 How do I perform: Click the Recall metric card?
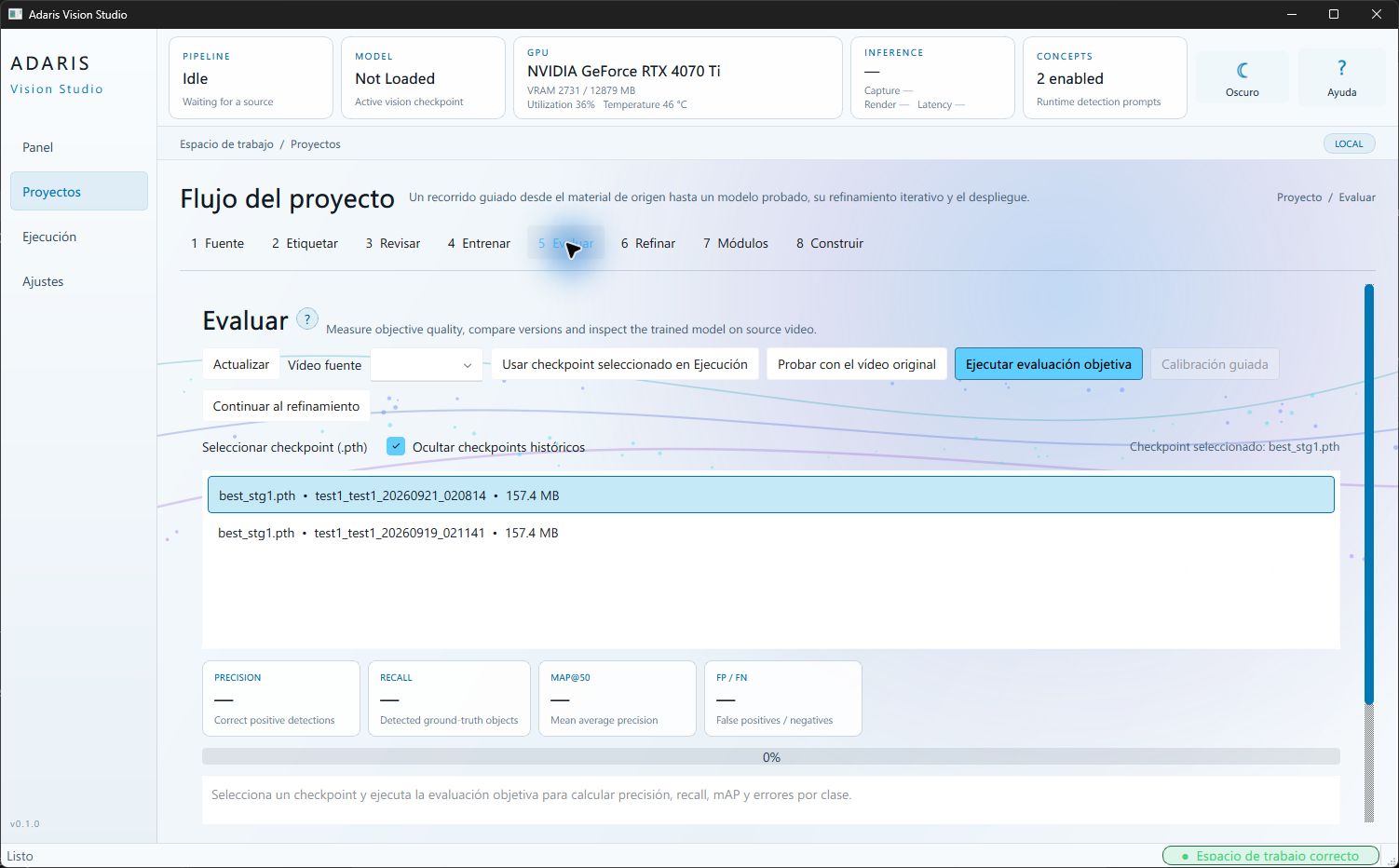[449, 698]
